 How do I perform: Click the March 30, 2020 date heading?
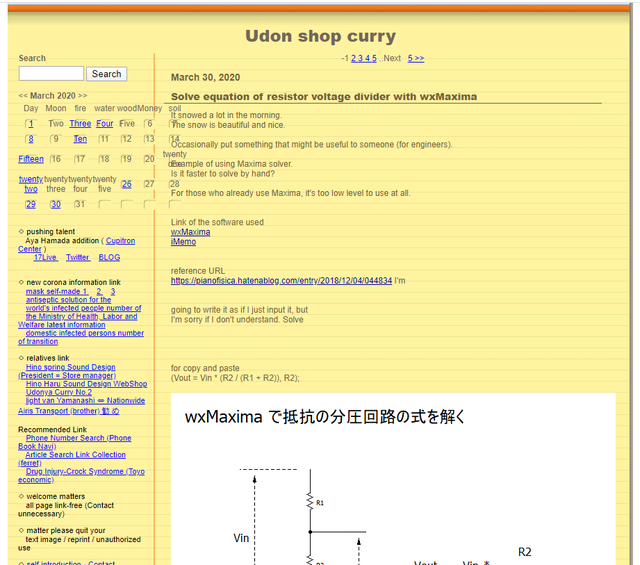205,77
